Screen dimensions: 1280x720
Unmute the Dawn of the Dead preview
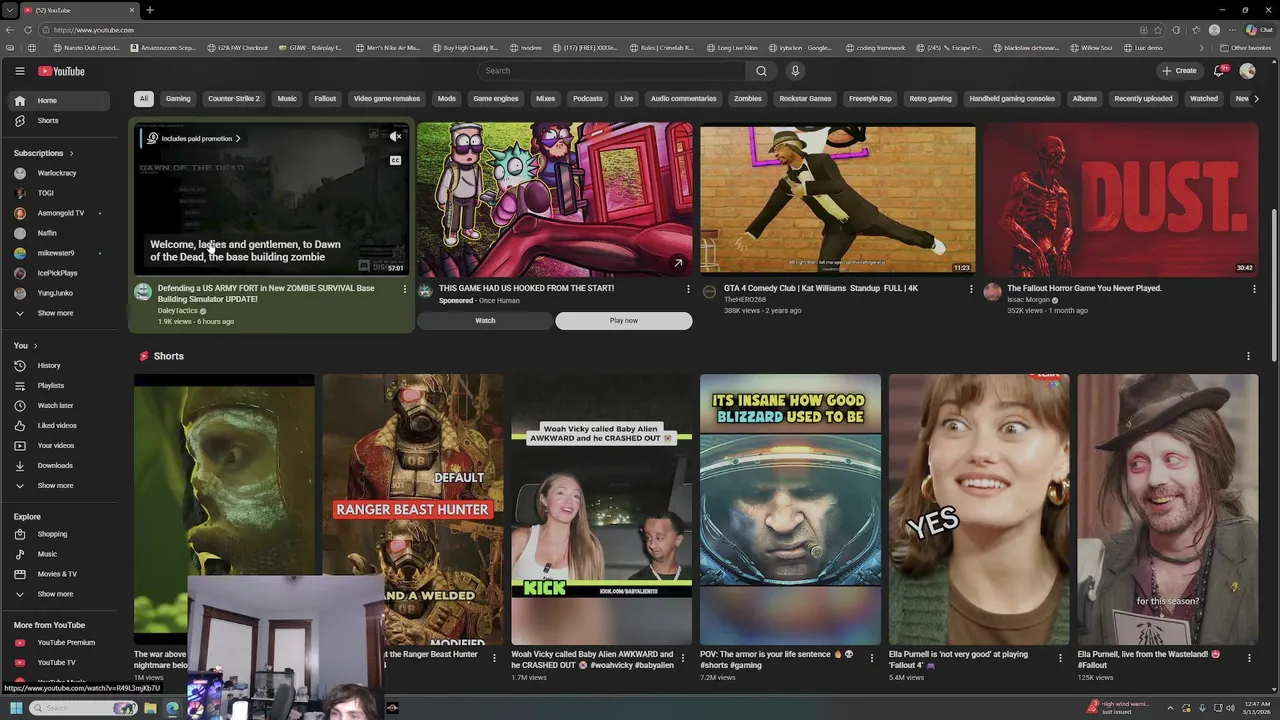point(396,137)
